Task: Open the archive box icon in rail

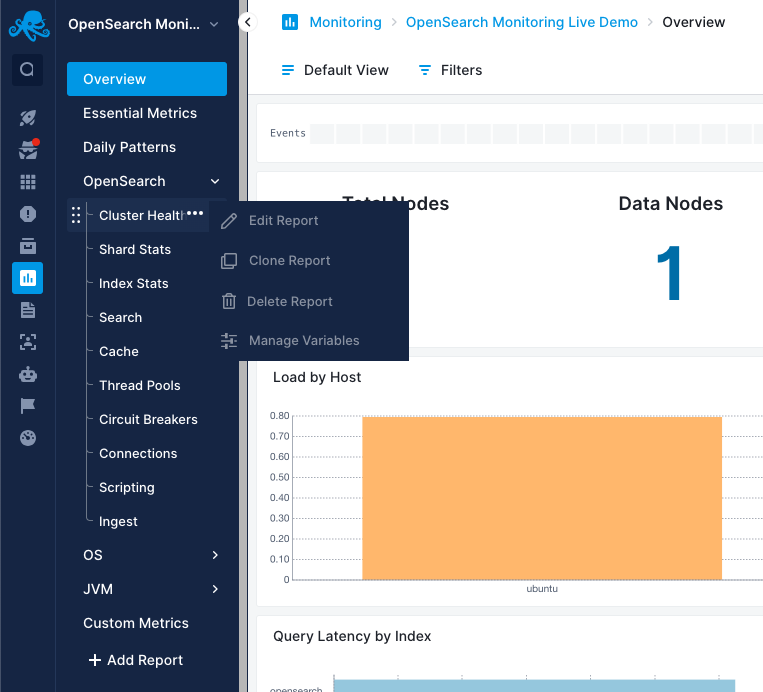Action: tap(28, 246)
